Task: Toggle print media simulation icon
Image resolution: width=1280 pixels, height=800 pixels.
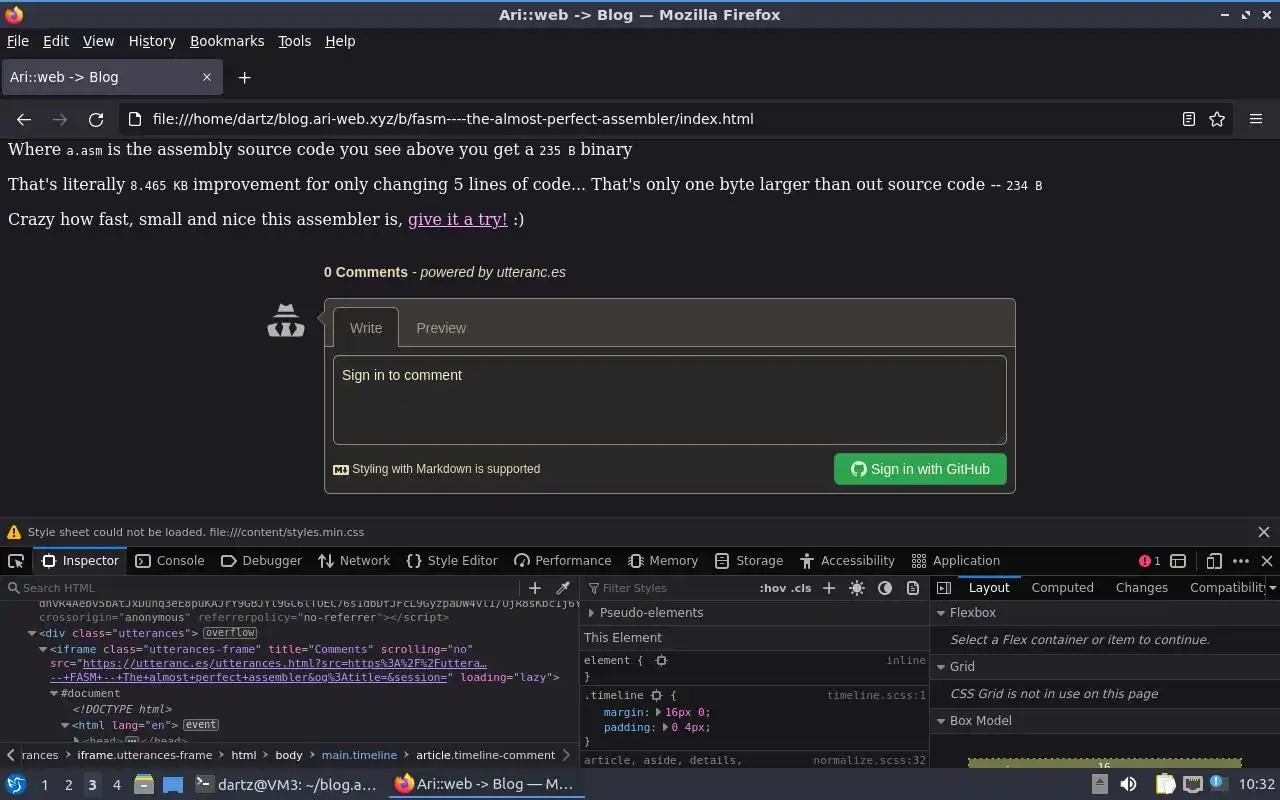Action: point(913,588)
